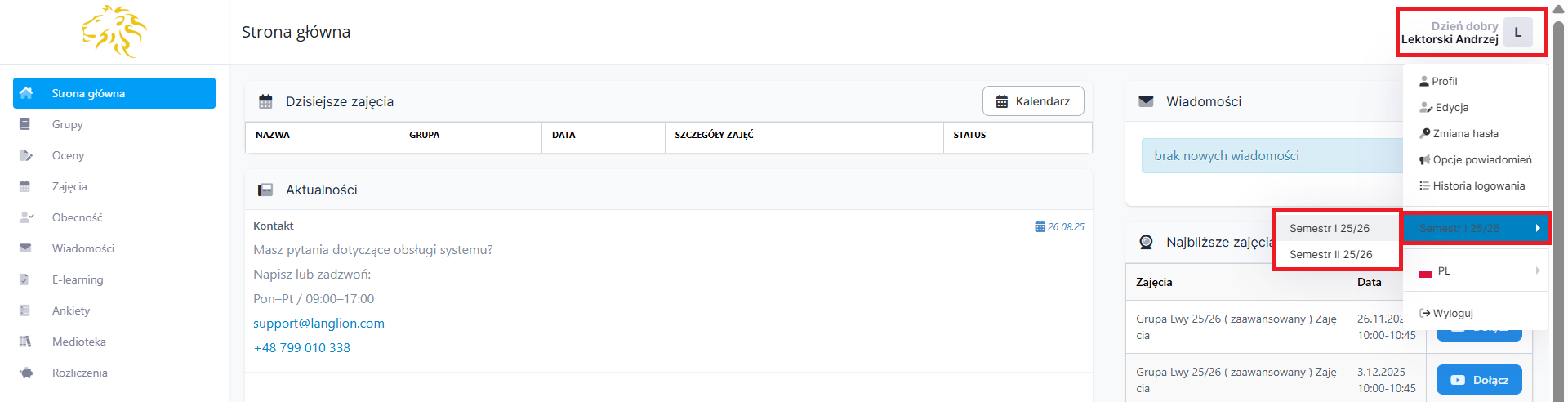Click the Rozliczenia piggy bank icon
The image size is (1568, 402).
(x=26, y=373)
